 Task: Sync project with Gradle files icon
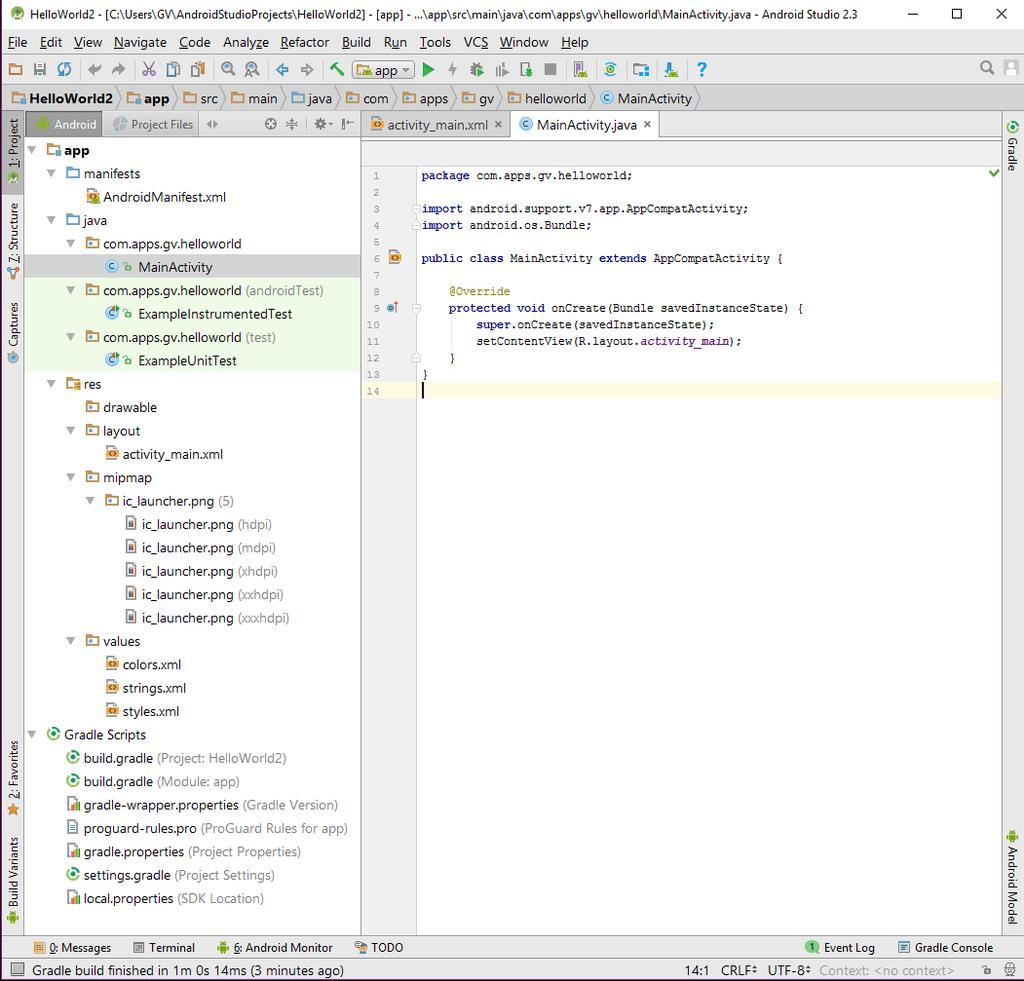611,69
